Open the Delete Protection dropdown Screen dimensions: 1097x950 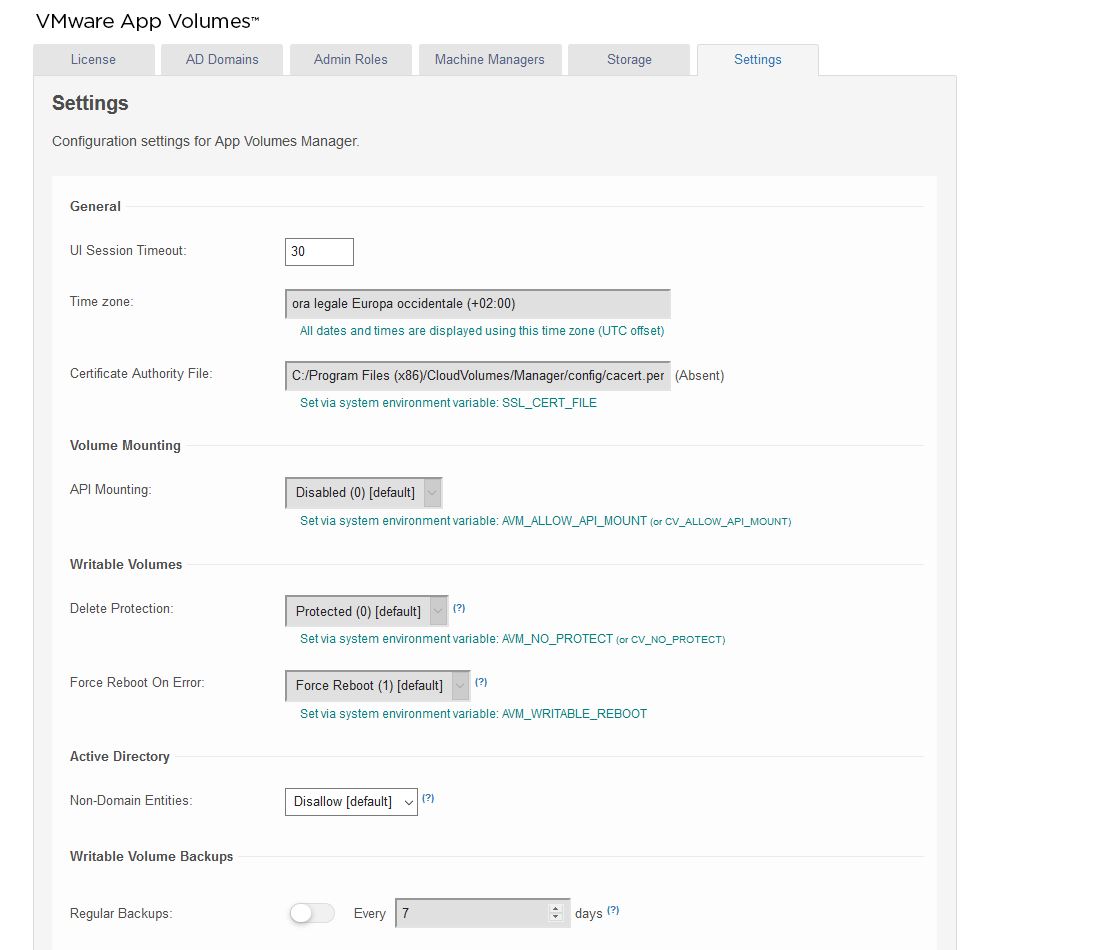[367, 611]
